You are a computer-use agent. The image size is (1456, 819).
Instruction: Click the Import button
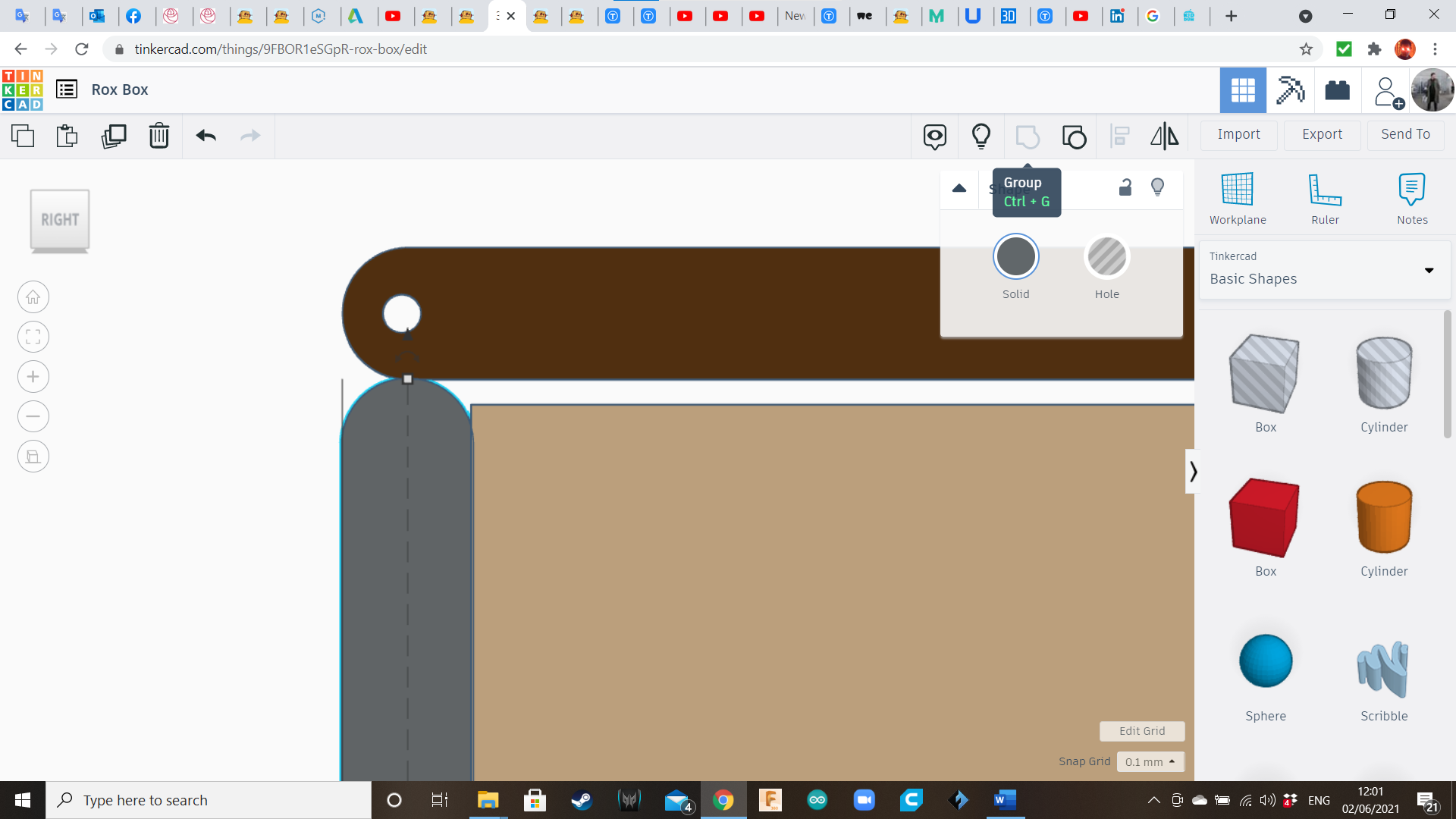pos(1238,134)
